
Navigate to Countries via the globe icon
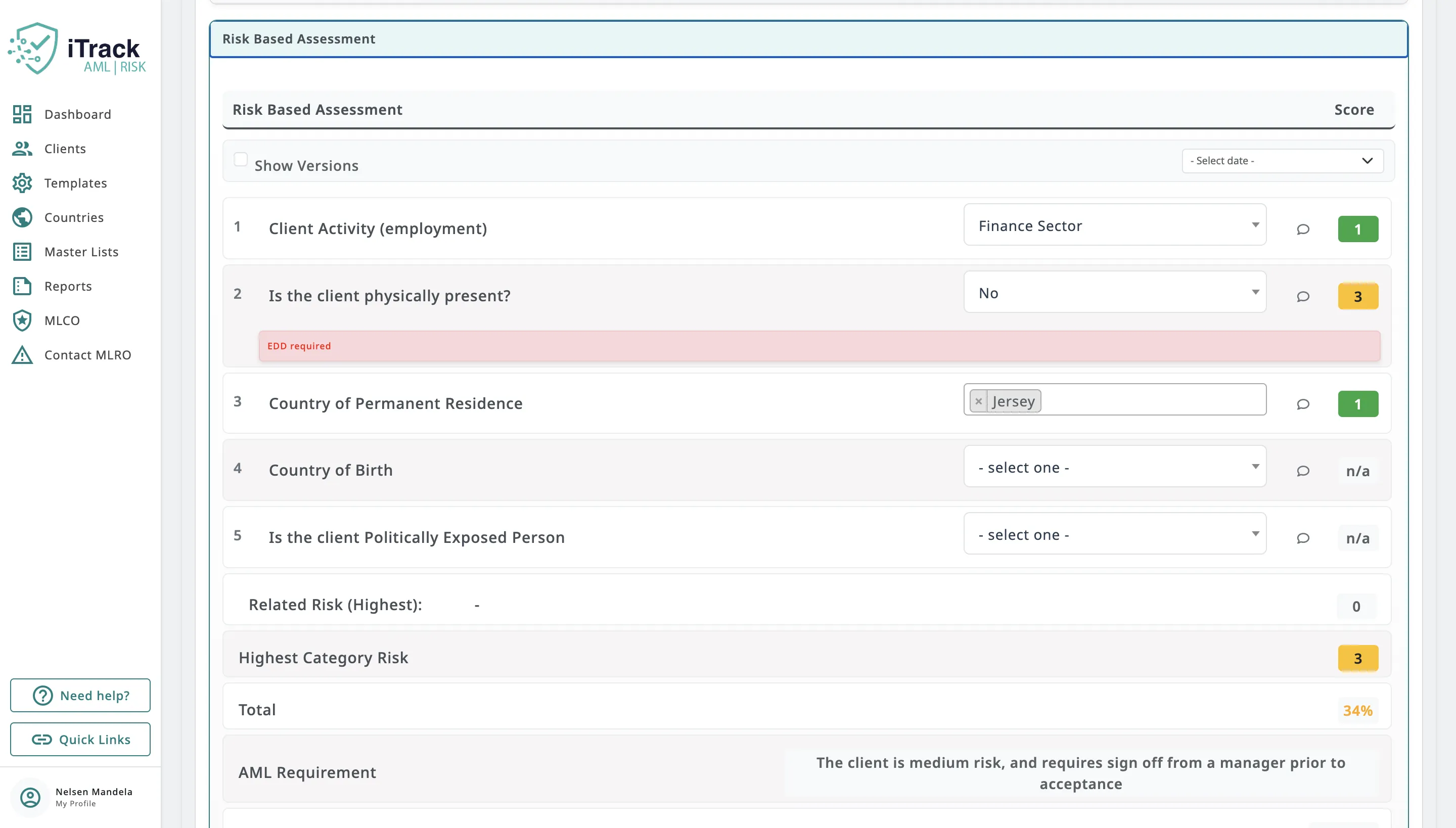coord(22,217)
